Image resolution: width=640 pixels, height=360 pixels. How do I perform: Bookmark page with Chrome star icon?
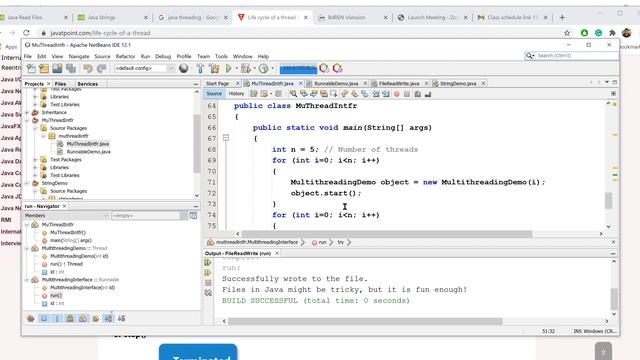click(567, 33)
